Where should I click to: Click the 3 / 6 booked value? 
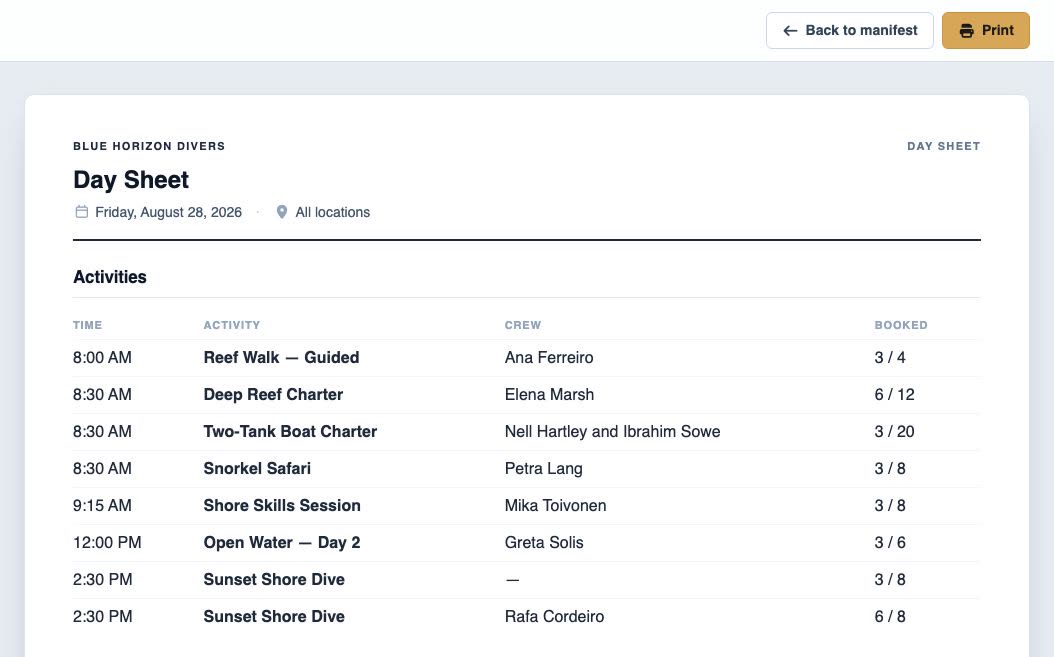pos(890,542)
